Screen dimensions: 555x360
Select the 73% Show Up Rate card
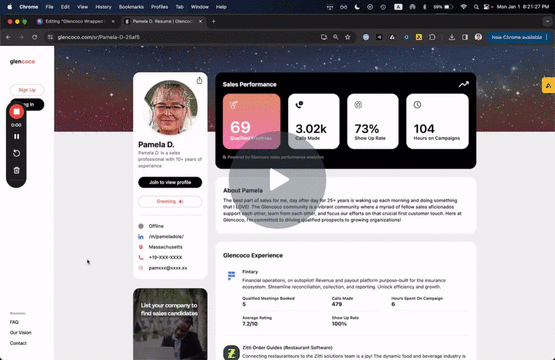tap(373, 121)
